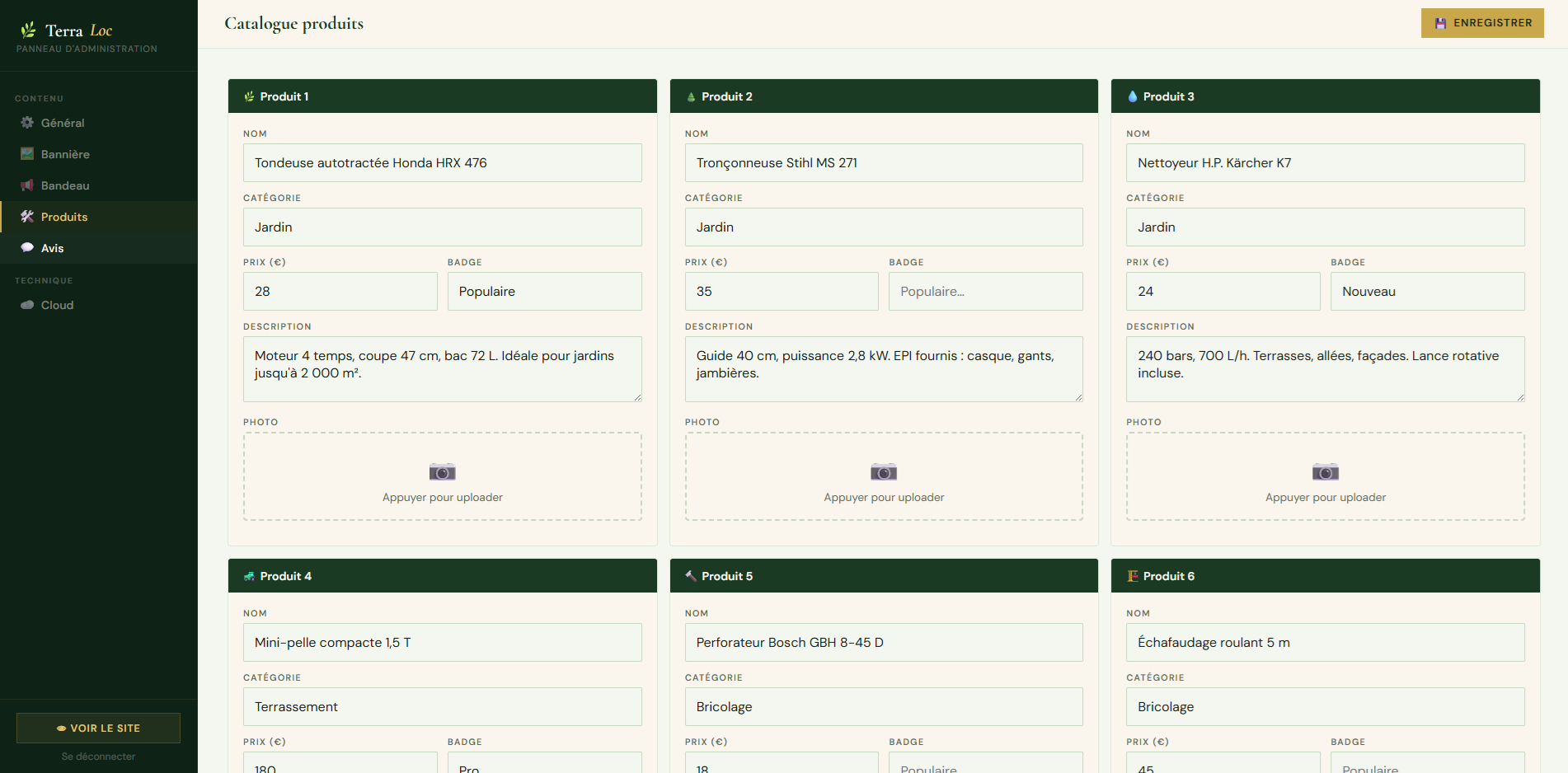Upload a photo for Produit 3

(1326, 476)
